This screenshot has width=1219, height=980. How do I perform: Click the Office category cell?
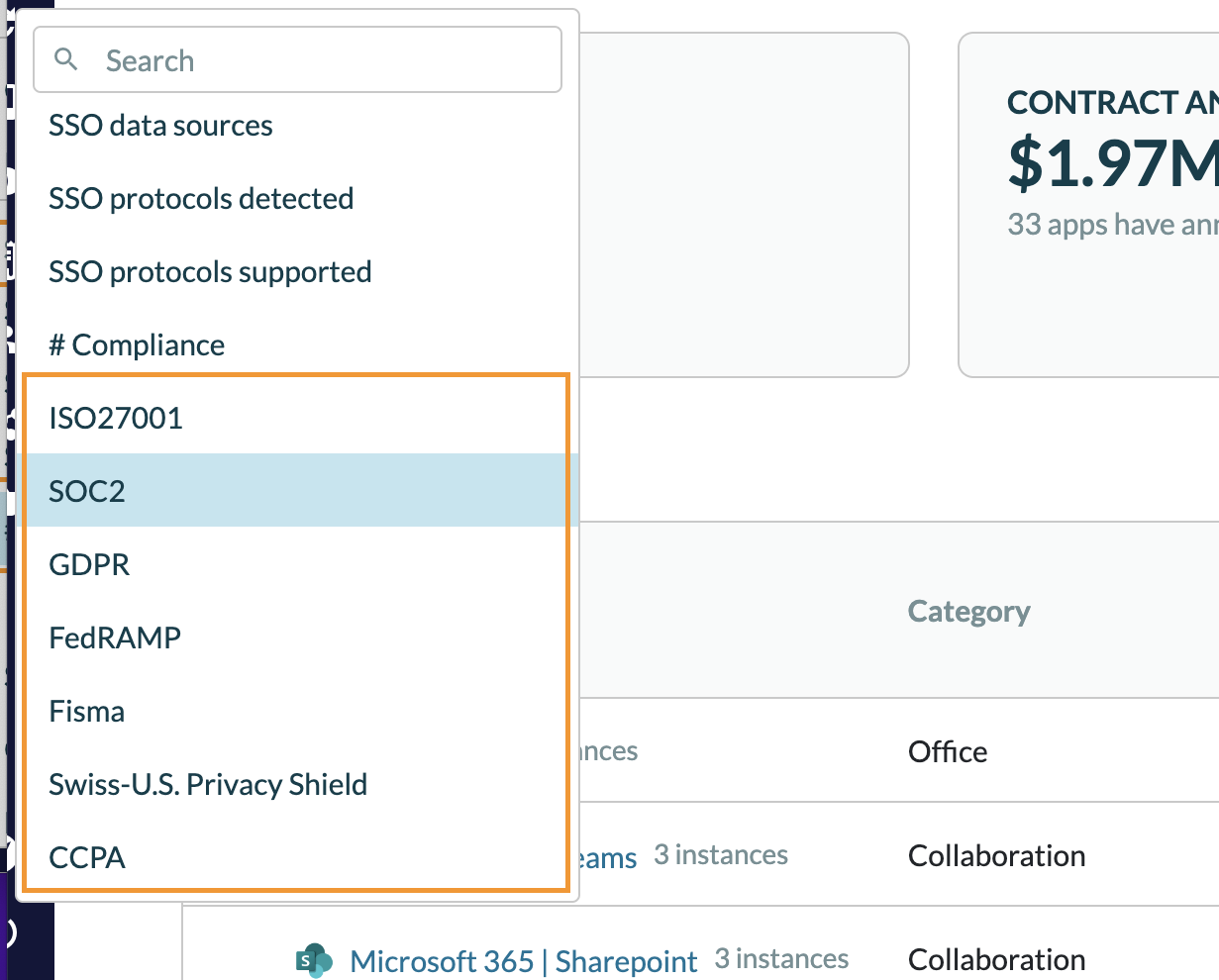pos(948,752)
